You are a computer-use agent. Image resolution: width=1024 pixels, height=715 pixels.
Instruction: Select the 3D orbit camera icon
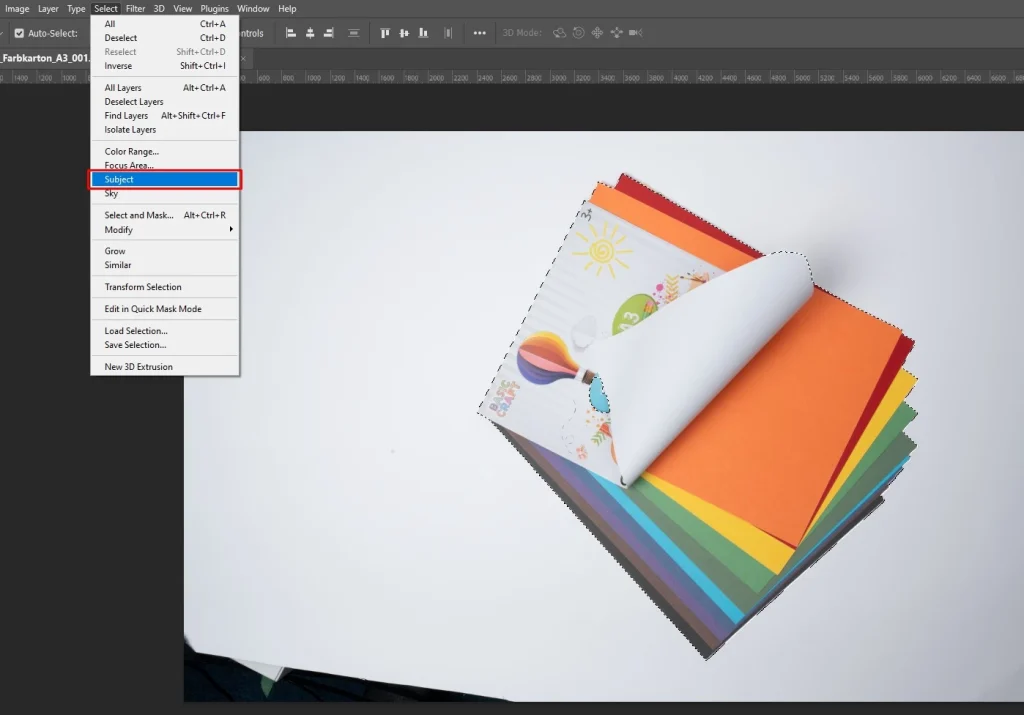tap(559, 33)
